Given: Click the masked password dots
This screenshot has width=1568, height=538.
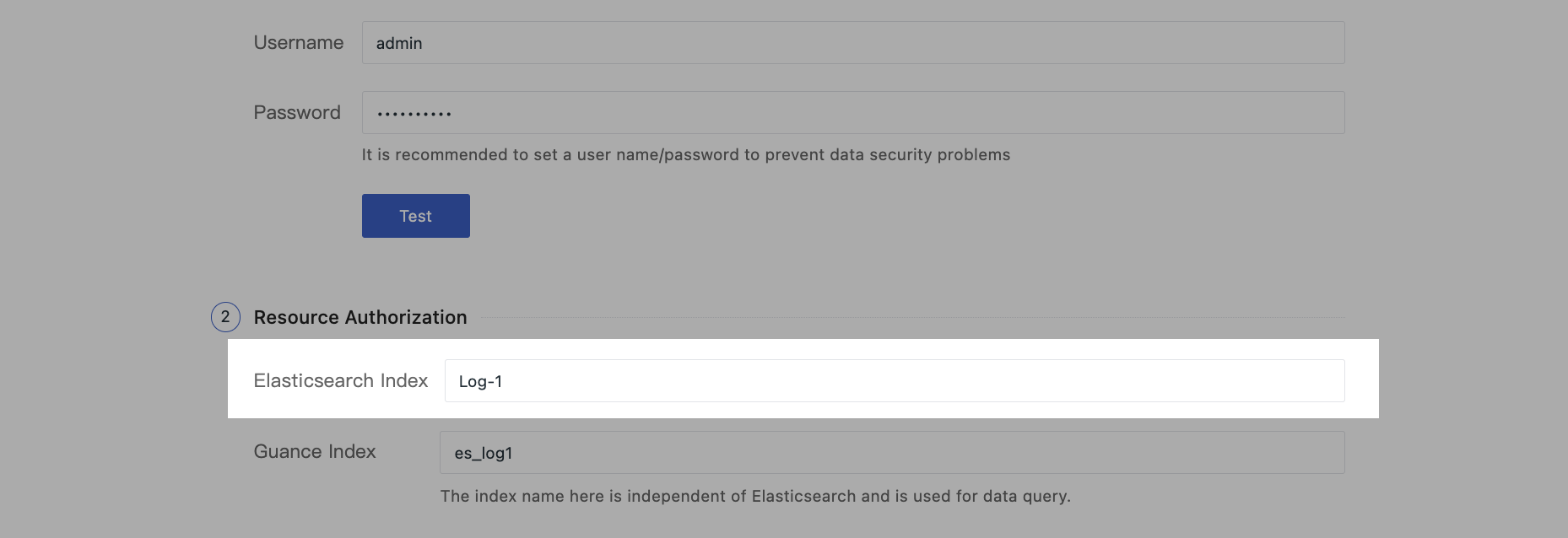Looking at the screenshot, I should (414, 114).
